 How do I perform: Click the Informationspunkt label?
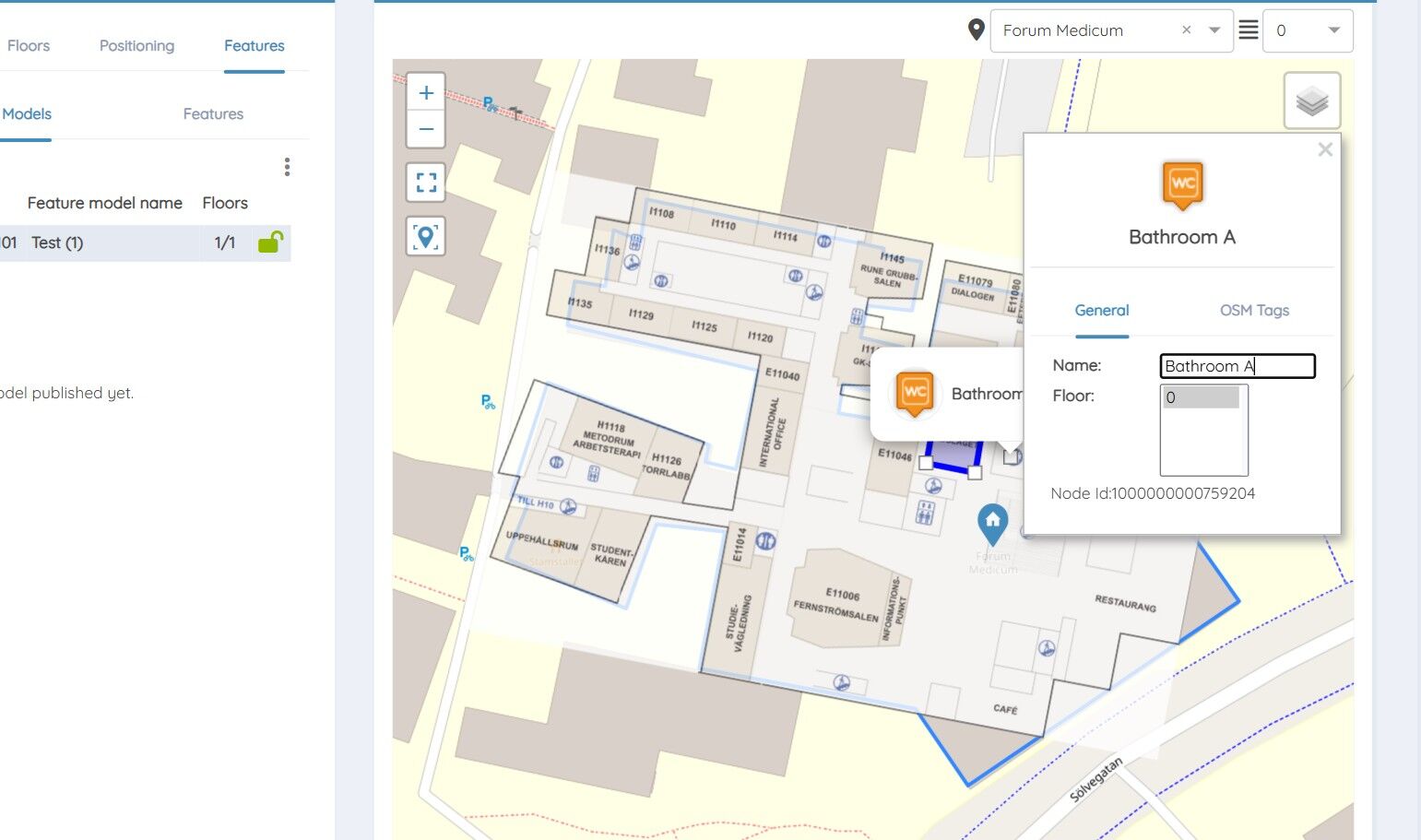coord(894,609)
